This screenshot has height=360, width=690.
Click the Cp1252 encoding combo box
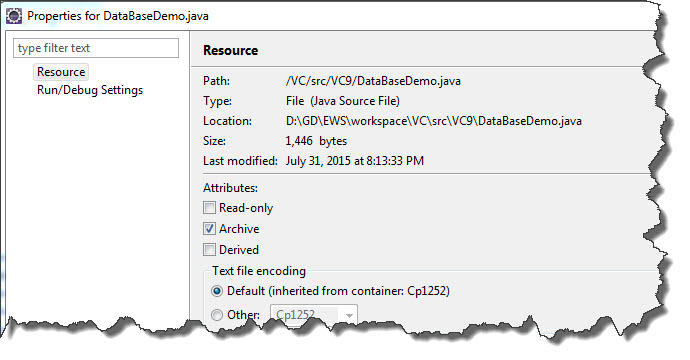(313, 315)
